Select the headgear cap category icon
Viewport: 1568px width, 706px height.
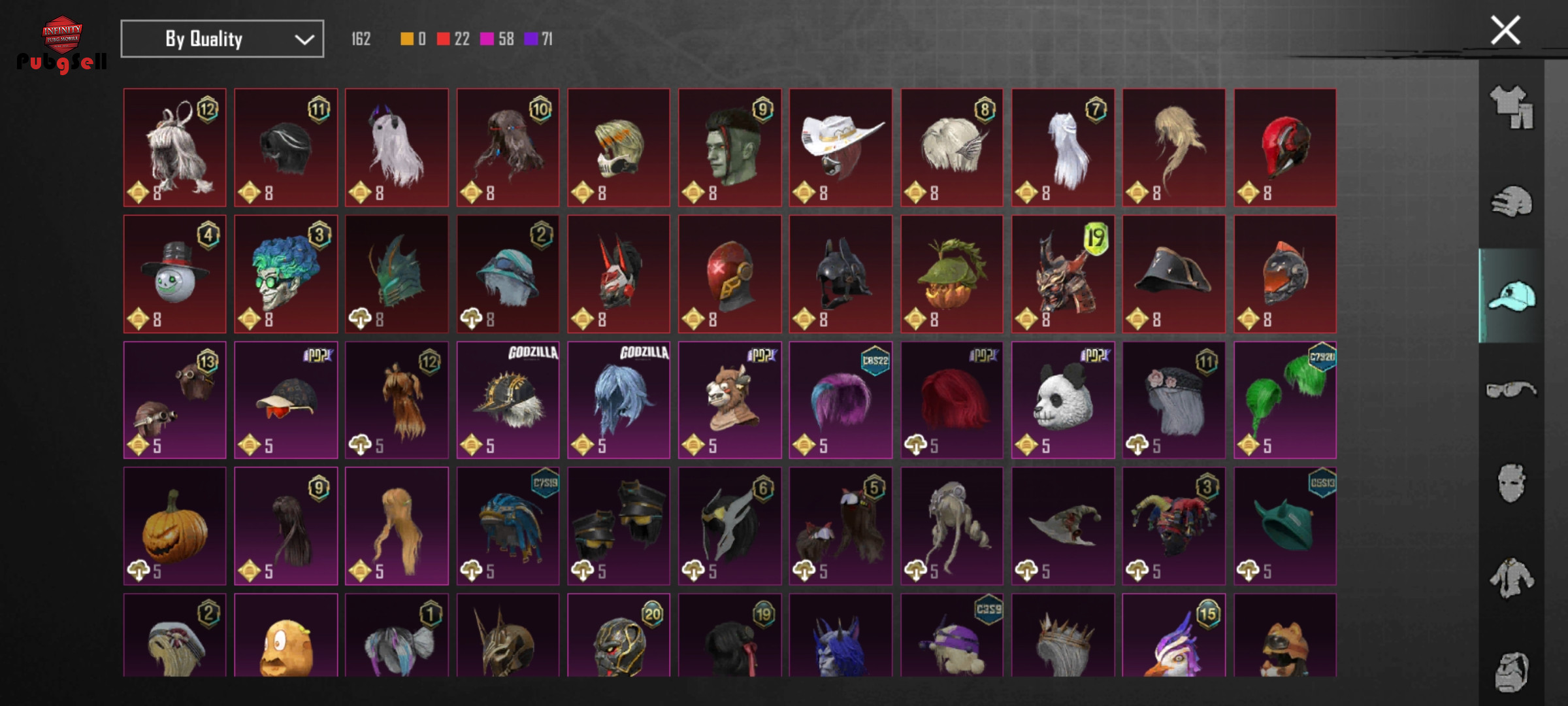click(x=1511, y=295)
